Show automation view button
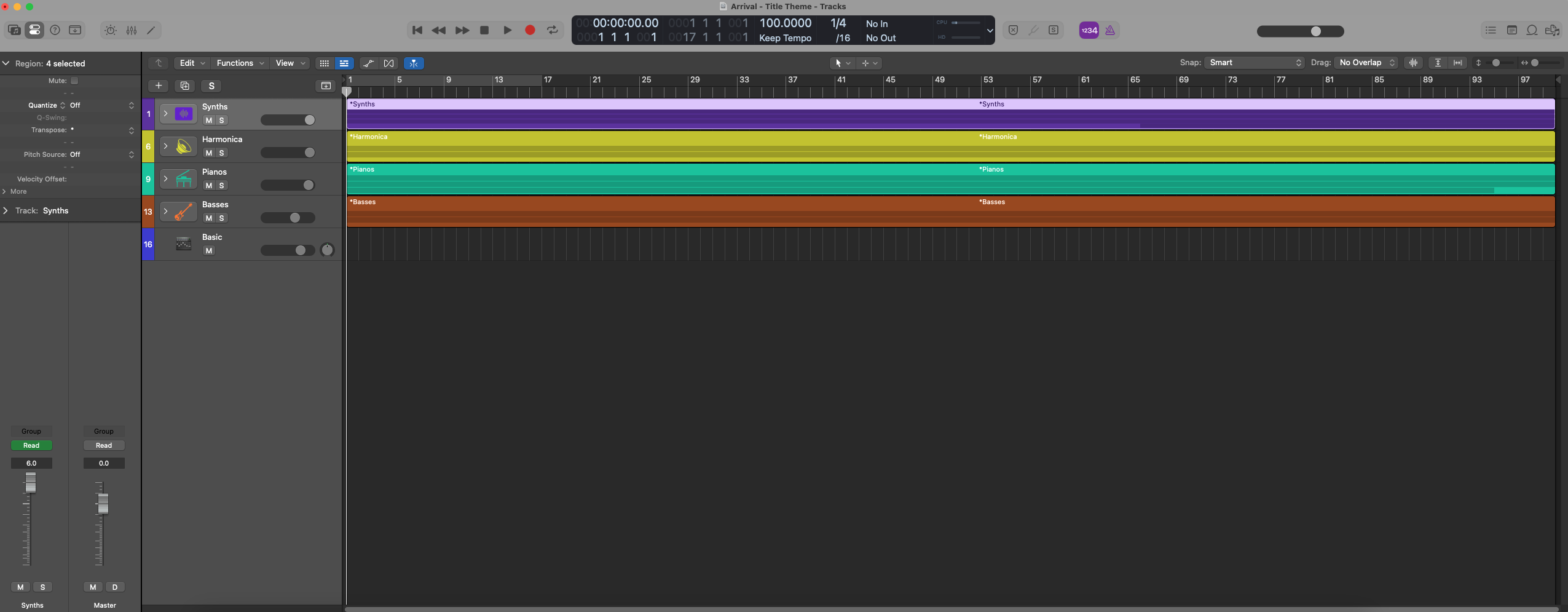Screen dimensions: 1568x612 (x=368, y=63)
